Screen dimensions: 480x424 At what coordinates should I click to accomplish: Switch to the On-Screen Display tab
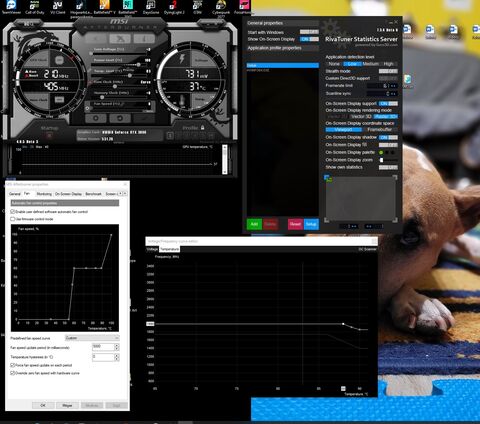tap(68, 194)
